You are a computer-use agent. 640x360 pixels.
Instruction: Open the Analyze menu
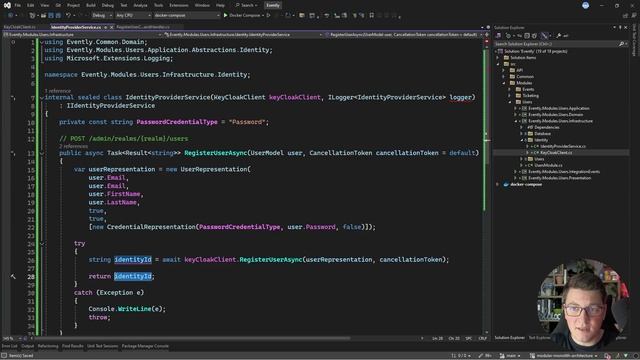(140, 5)
